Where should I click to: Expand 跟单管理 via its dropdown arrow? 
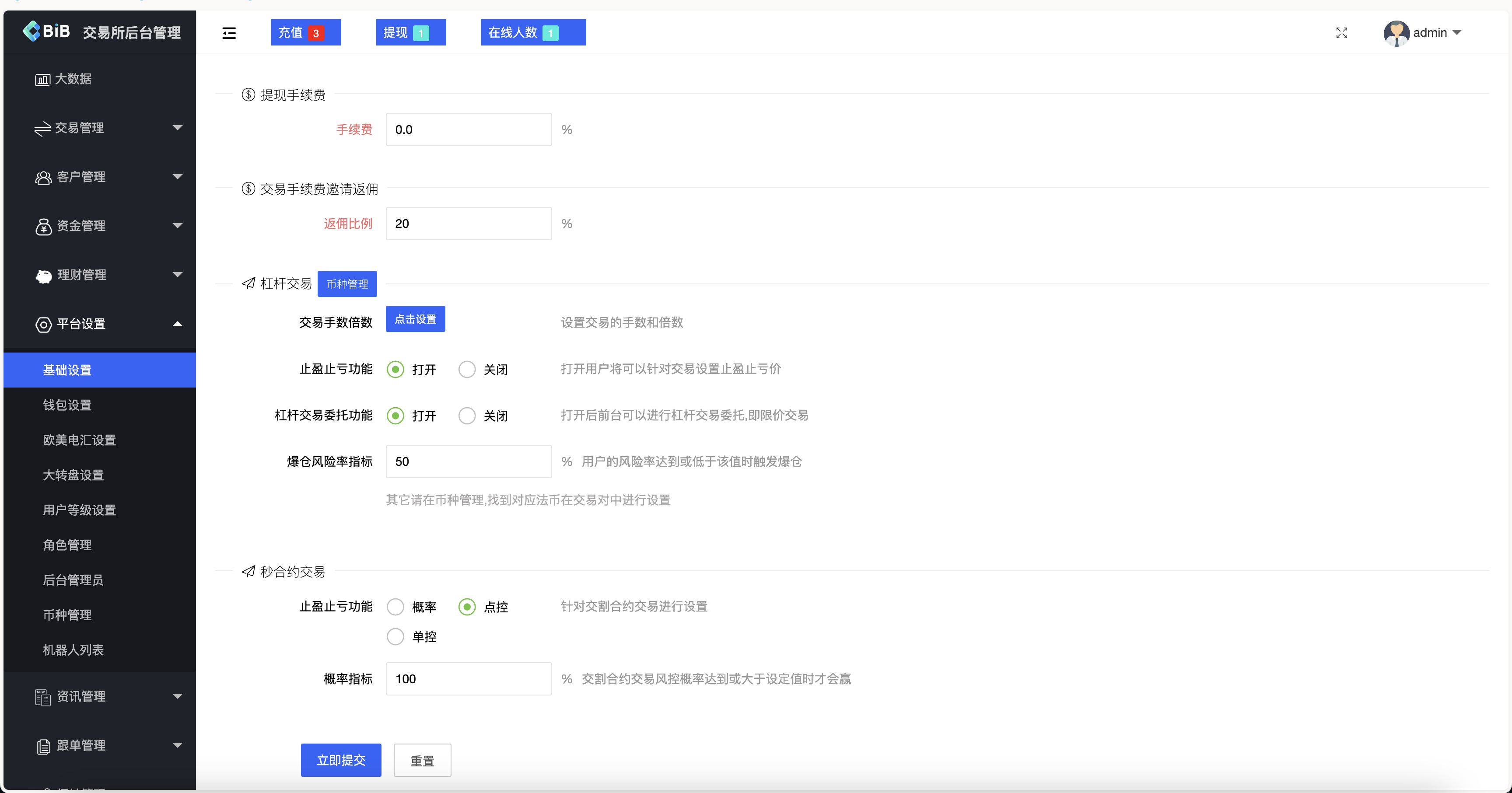point(177,745)
